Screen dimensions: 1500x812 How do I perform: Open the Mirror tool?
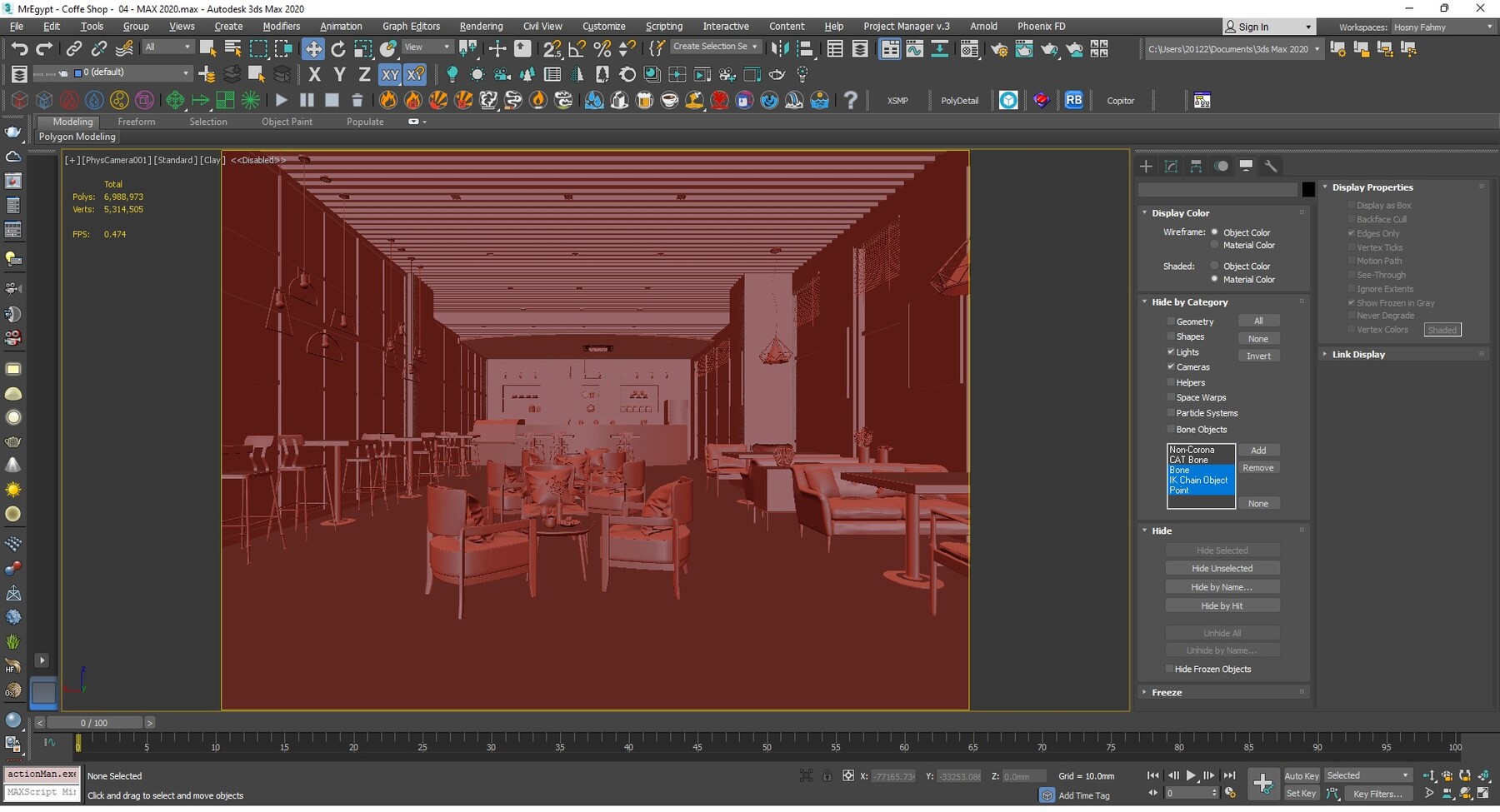point(781,48)
